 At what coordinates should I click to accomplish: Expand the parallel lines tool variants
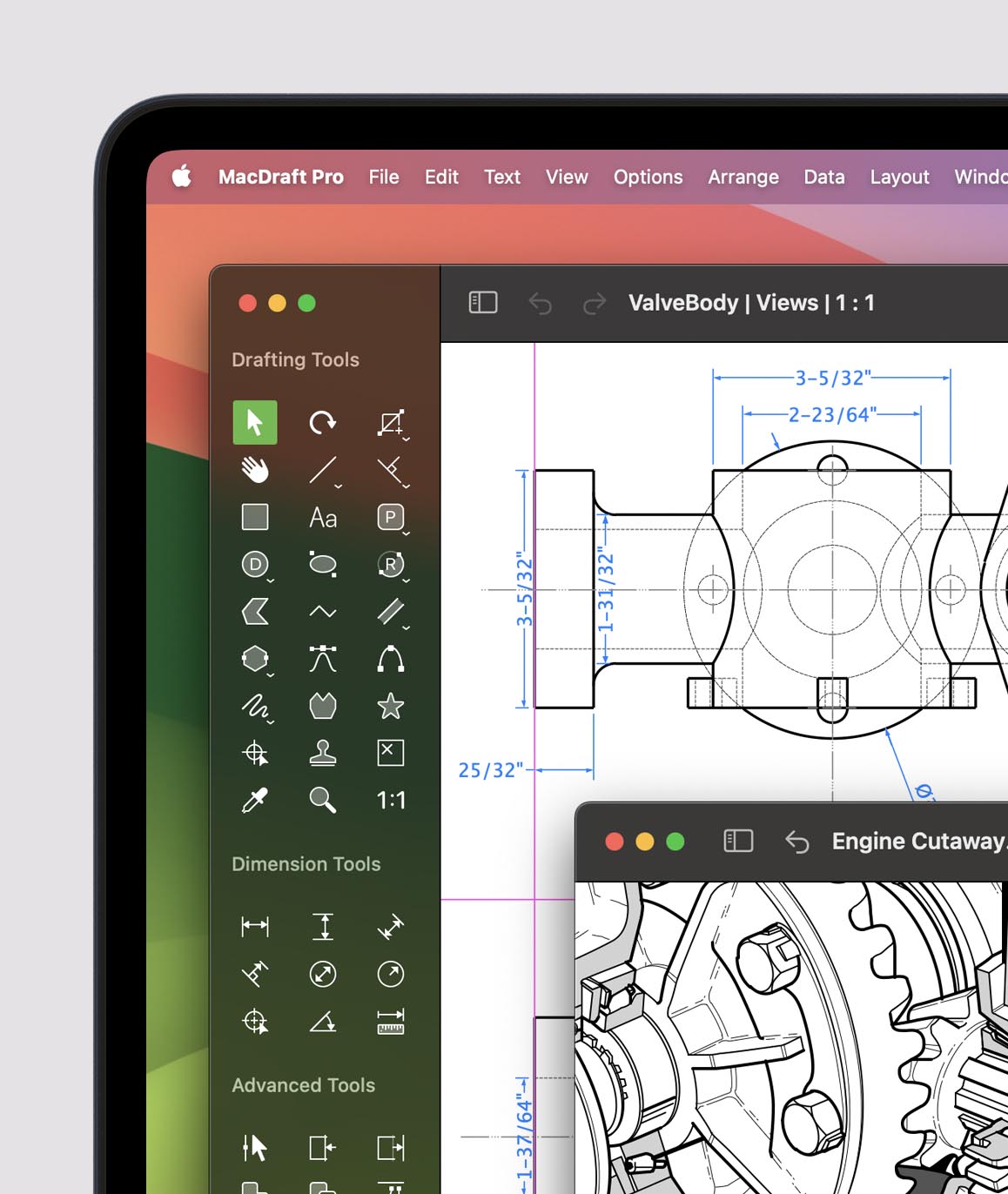(406, 627)
